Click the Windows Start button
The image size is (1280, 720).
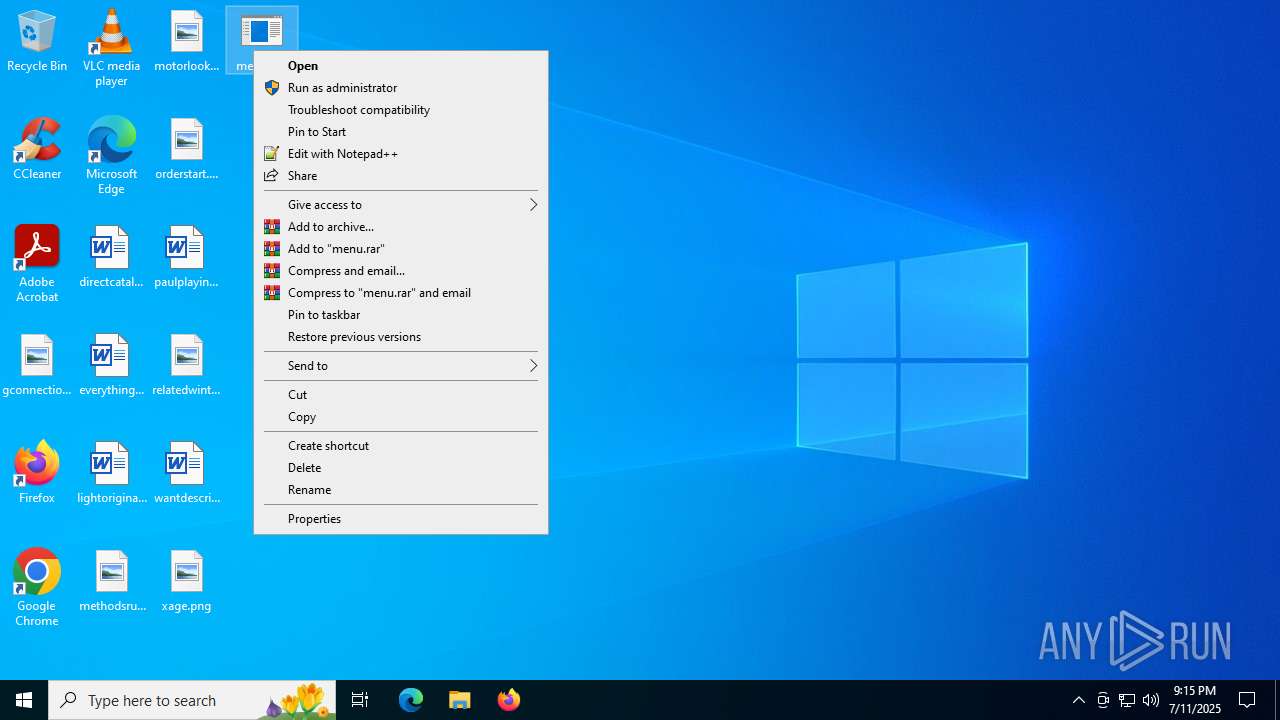point(24,700)
